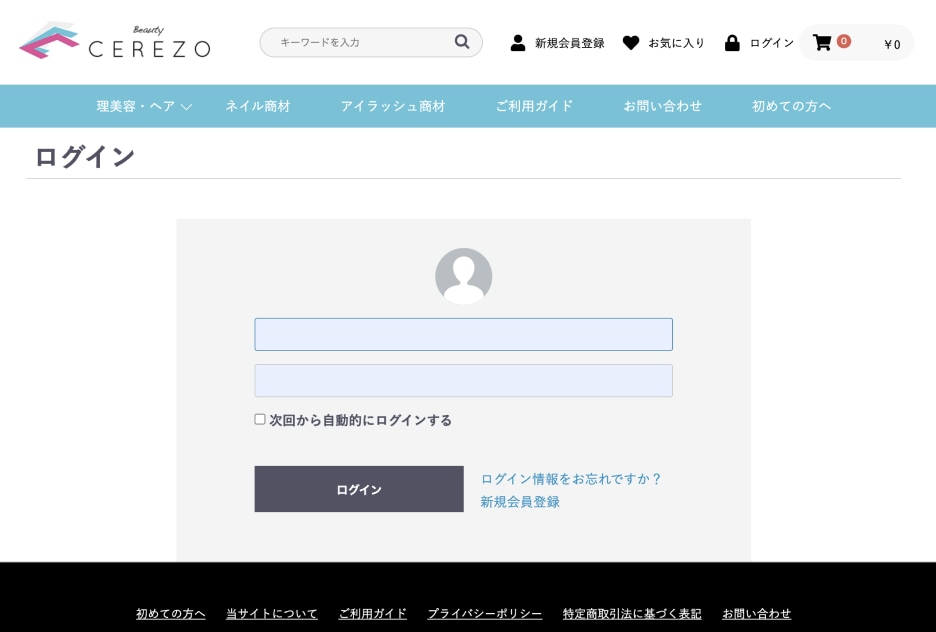Viewport: 936px width, 632px height.
Task: Expand the 理美容・ヘア dropdown chevron
Action: coord(187,107)
